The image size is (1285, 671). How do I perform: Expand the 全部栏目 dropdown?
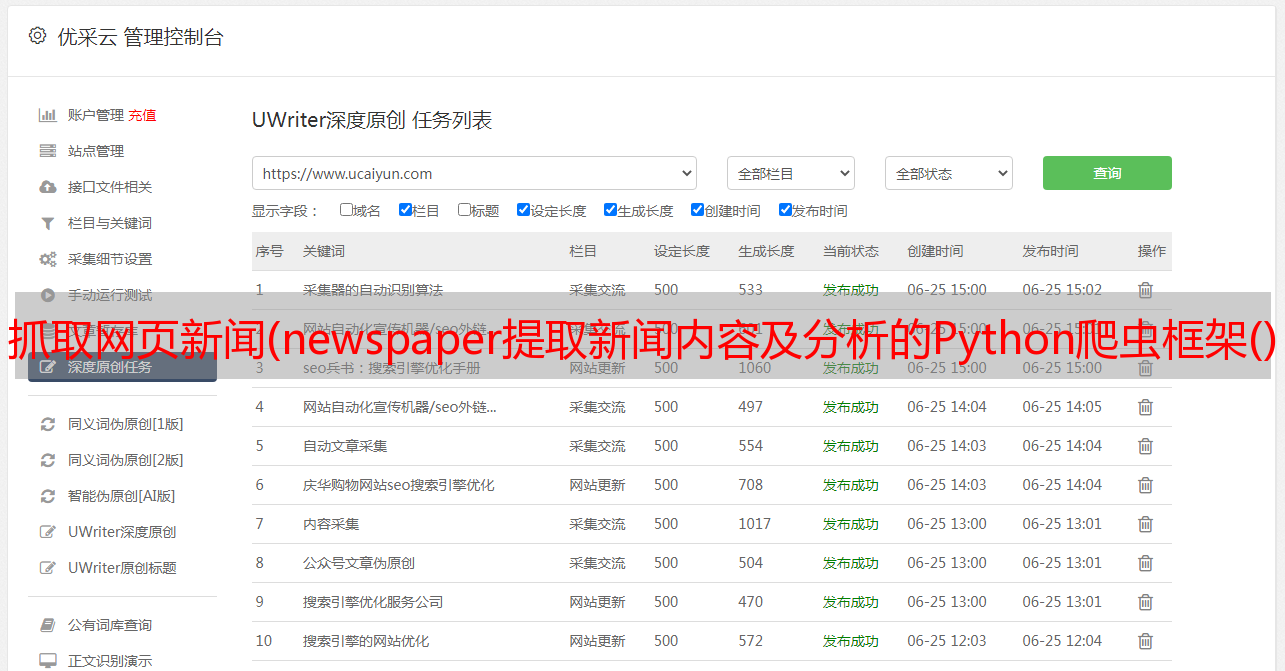tap(790, 173)
